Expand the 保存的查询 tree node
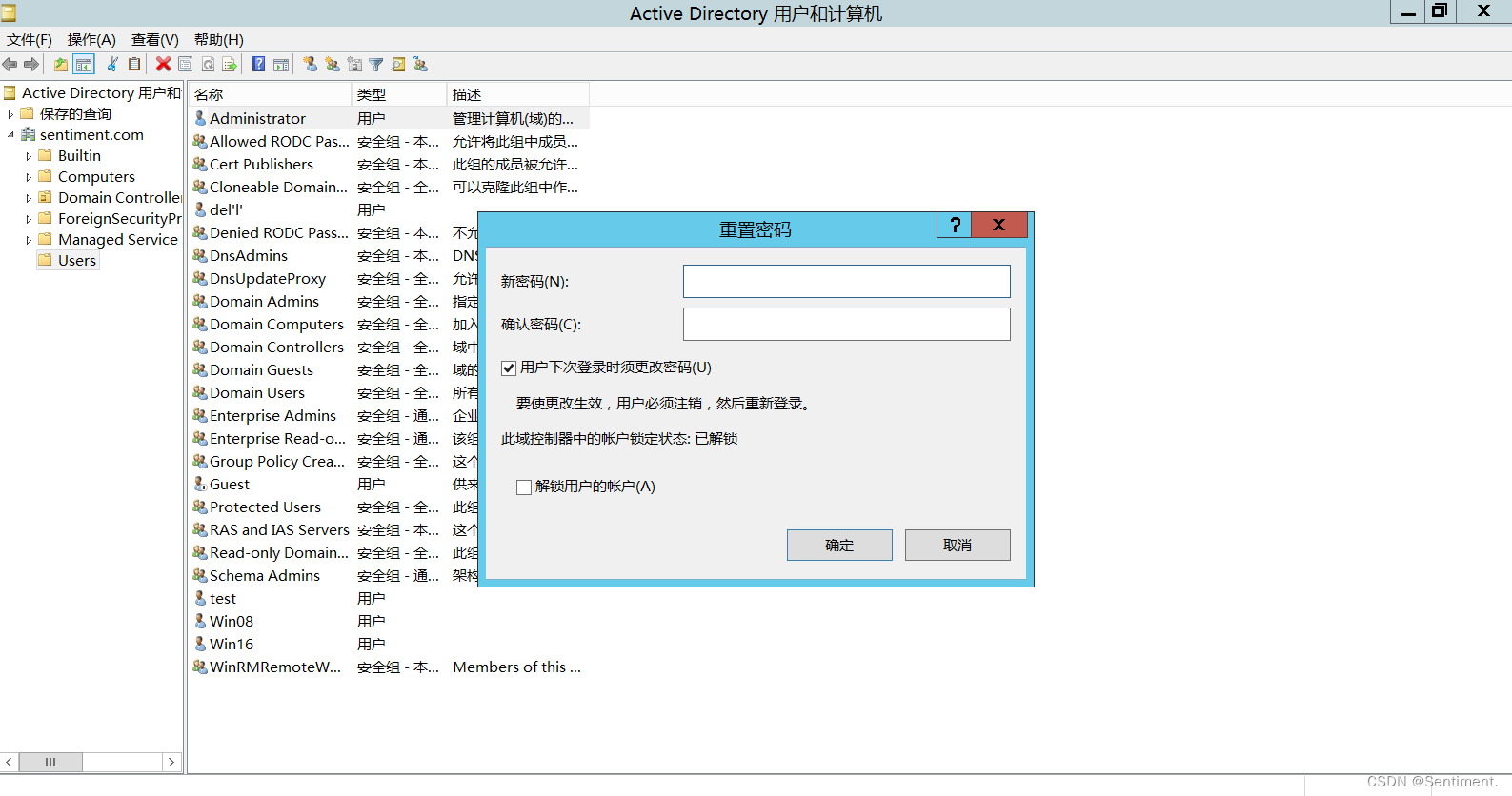The image size is (1512, 796). pyautogui.click(x=10, y=114)
